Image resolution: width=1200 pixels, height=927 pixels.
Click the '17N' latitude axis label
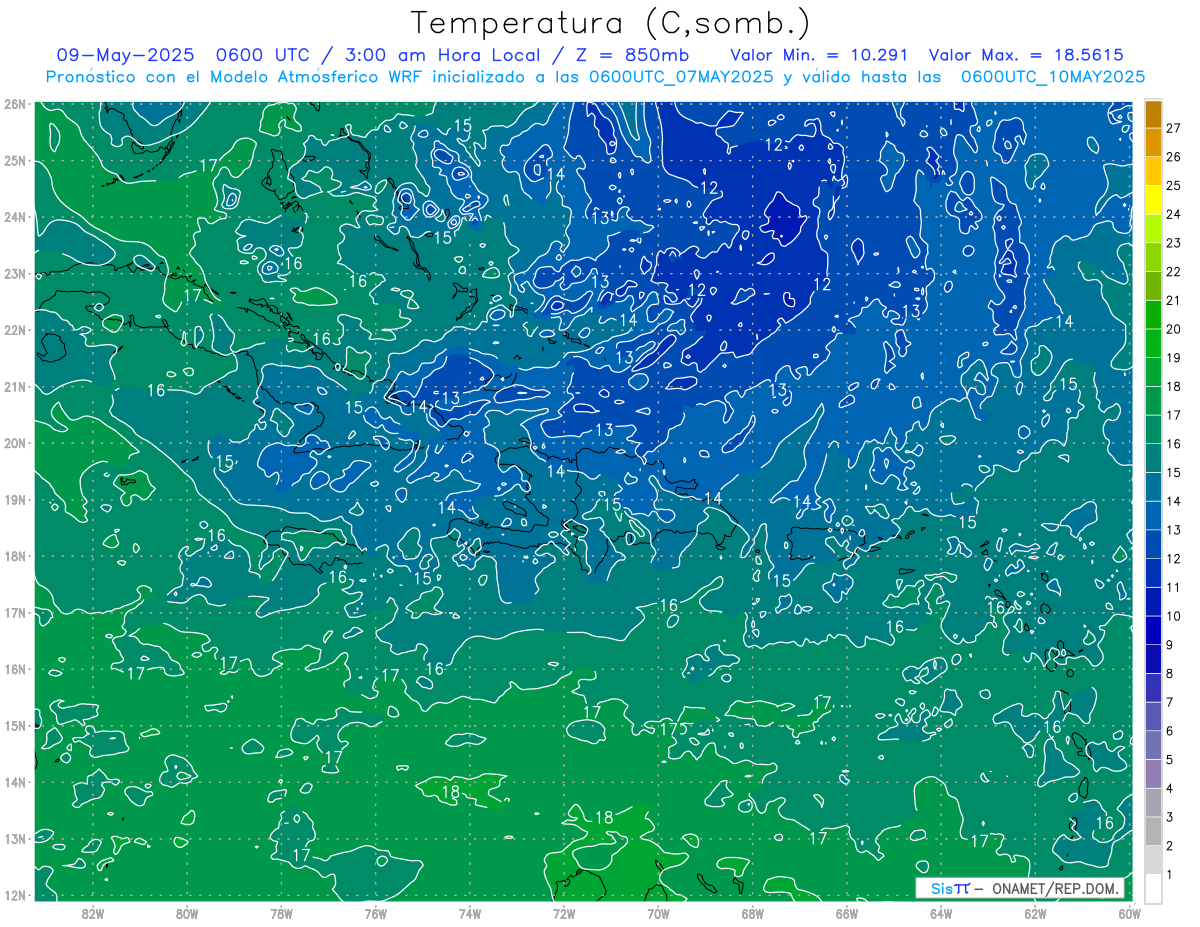click(x=15, y=612)
